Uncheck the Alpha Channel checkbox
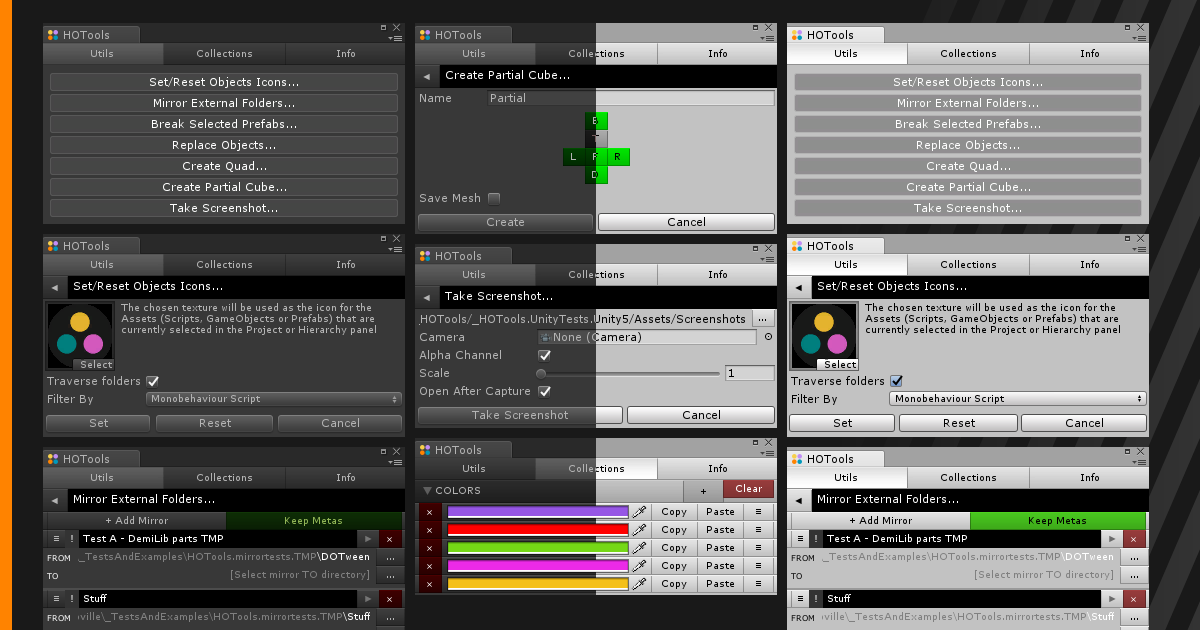The height and width of the screenshot is (630, 1200). 545,356
